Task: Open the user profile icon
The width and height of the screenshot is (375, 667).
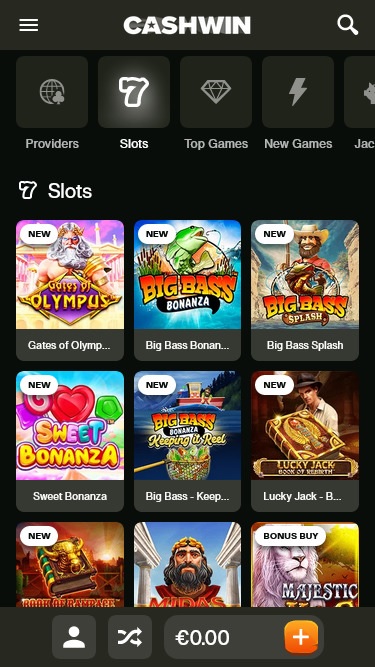Action: [x=74, y=637]
